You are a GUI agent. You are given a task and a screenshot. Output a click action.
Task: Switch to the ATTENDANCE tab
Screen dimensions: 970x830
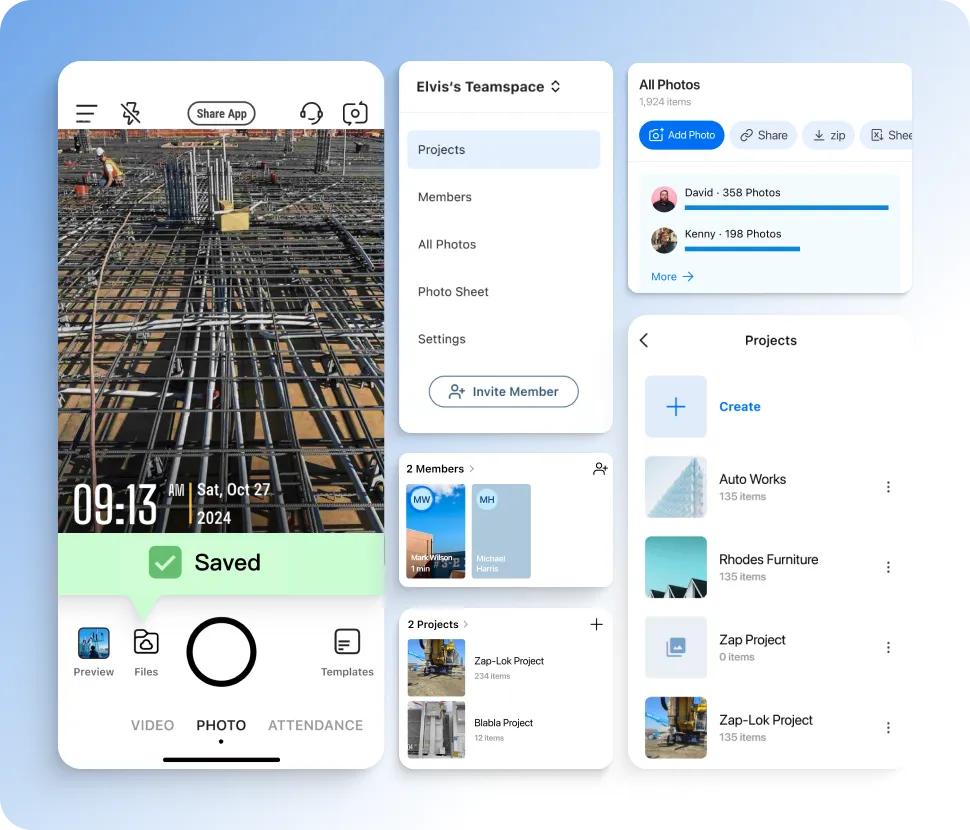tap(315, 725)
